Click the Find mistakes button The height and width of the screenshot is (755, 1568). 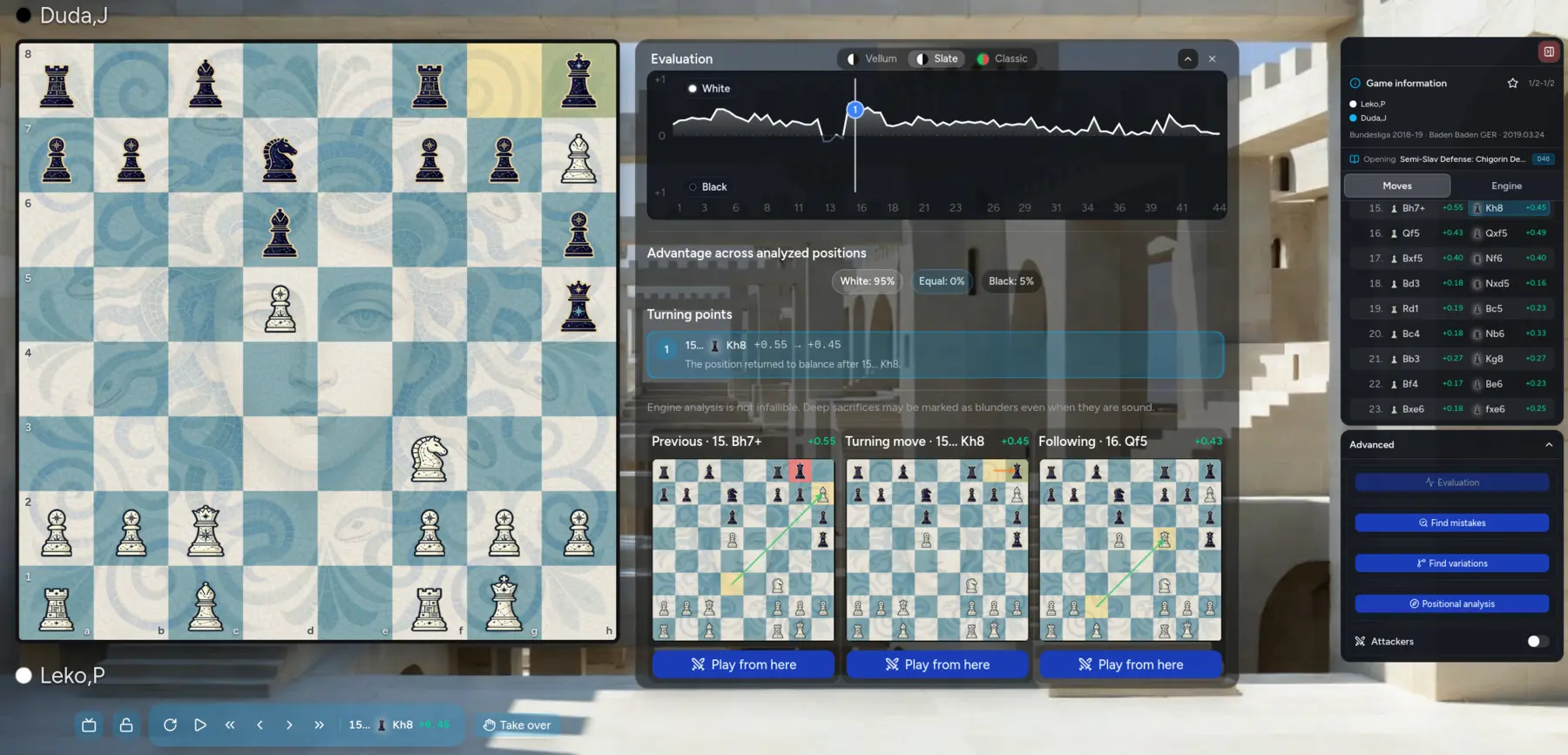point(1451,522)
